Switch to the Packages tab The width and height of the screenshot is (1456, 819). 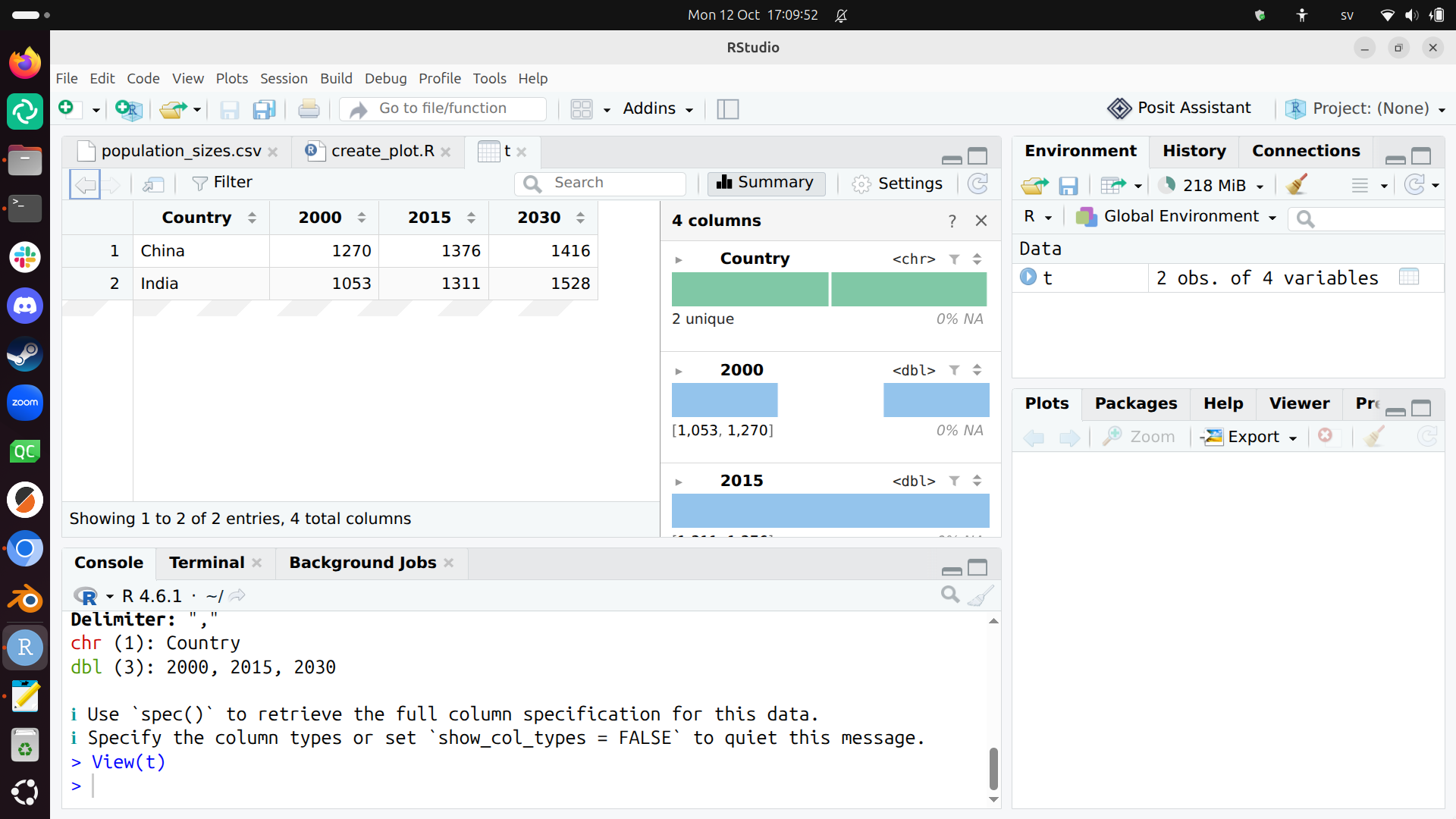pyautogui.click(x=1135, y=403)
